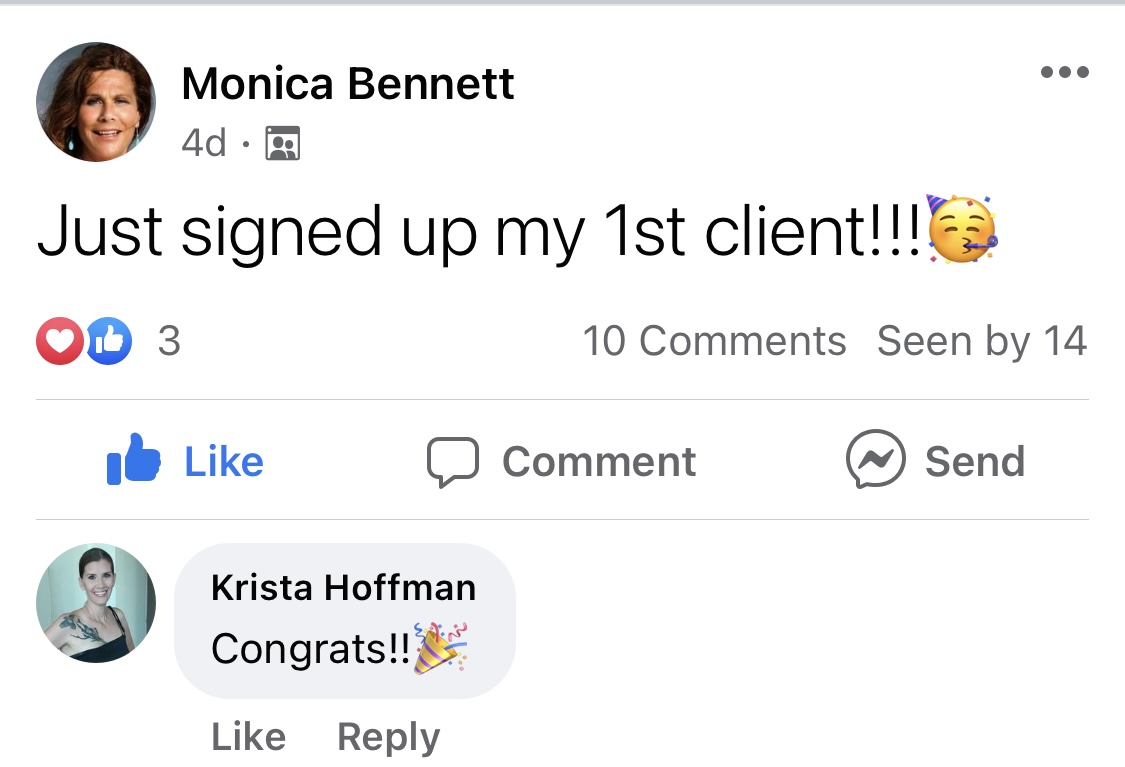This screenshot has height=767, width=1125.
Task: Click the blue thumbs-up reaction icon
Action: (x=109, y=341)
